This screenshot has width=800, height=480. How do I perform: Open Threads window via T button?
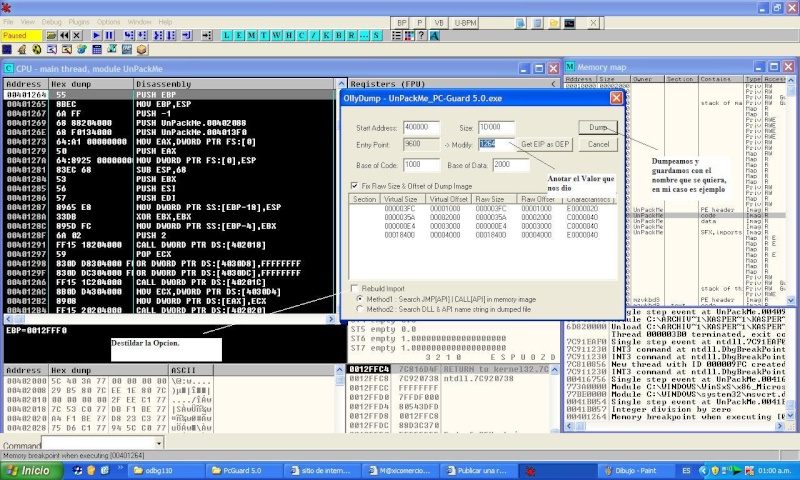264,35
